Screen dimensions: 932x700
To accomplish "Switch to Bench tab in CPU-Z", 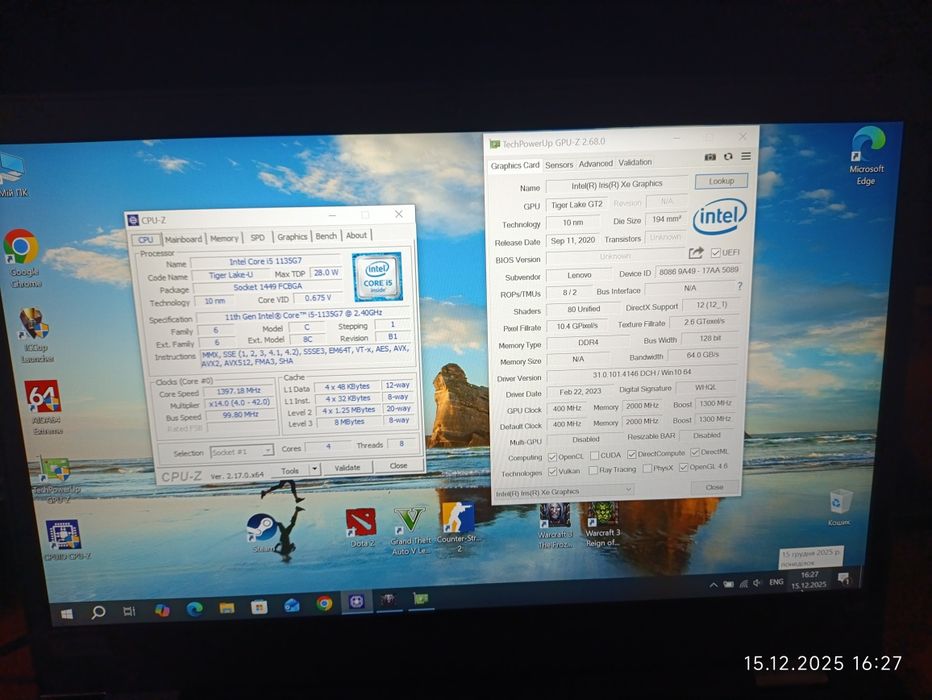I will tap(326, 236).
